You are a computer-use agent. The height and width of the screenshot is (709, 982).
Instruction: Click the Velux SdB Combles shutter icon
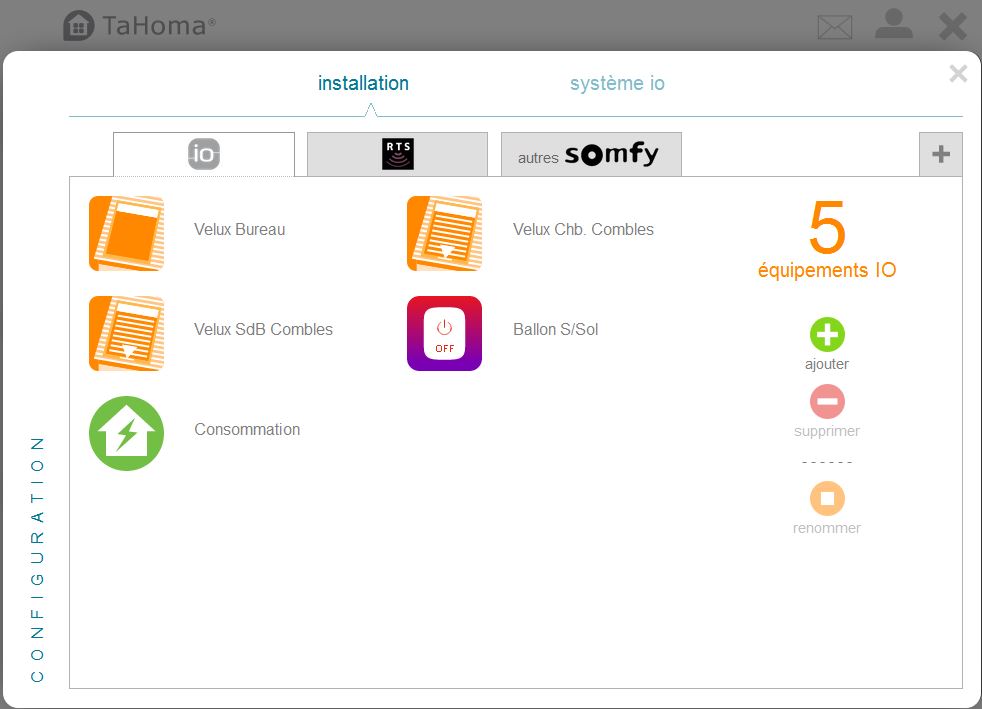click(126, 333)
